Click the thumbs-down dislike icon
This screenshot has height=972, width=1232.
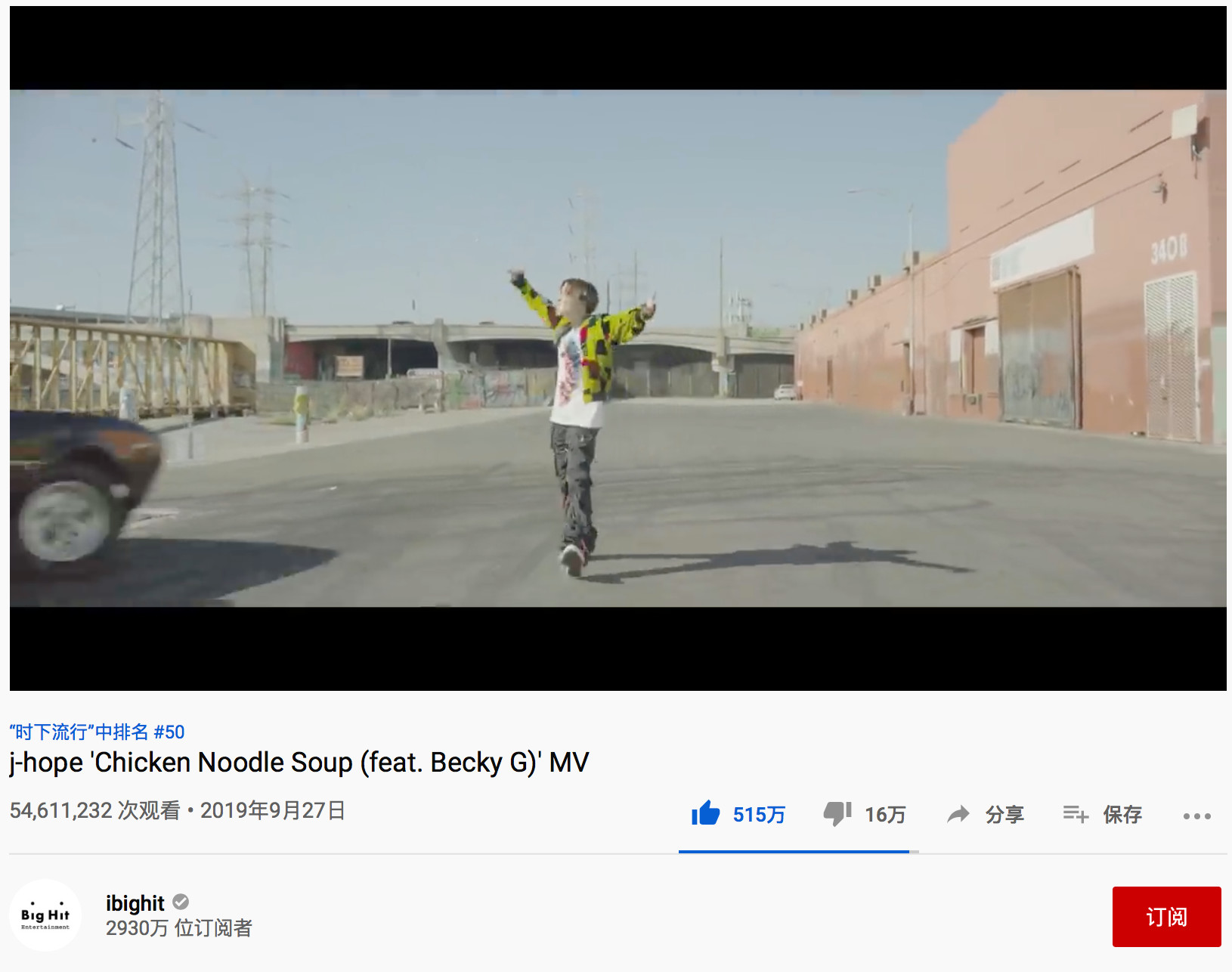click(x=837, y=814)
